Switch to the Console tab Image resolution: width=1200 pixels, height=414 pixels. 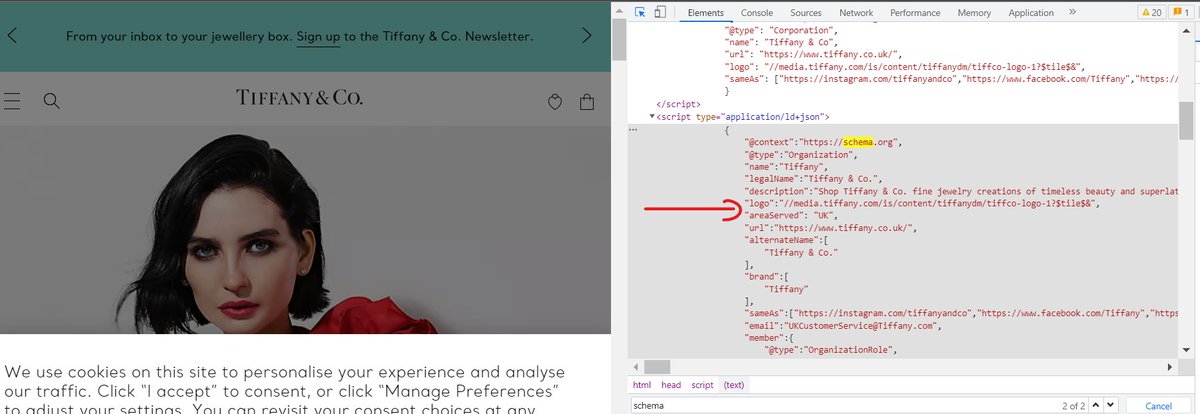757,12
